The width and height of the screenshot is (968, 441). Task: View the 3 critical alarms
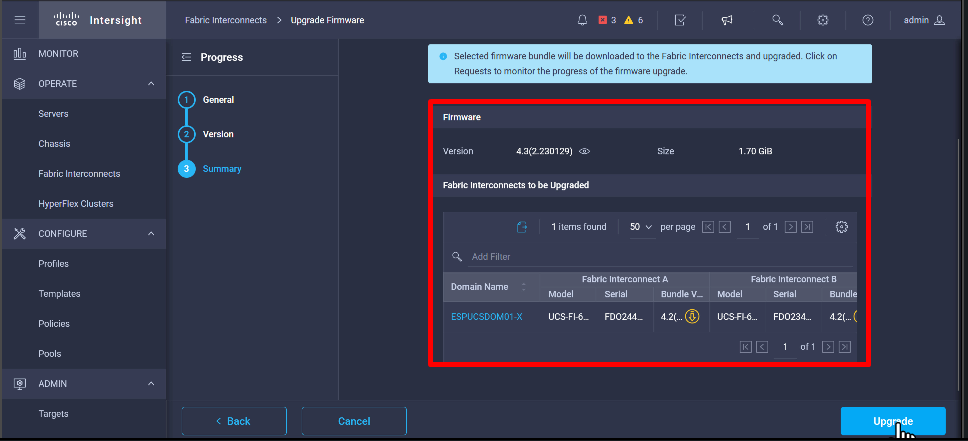[x=607, y=20]
